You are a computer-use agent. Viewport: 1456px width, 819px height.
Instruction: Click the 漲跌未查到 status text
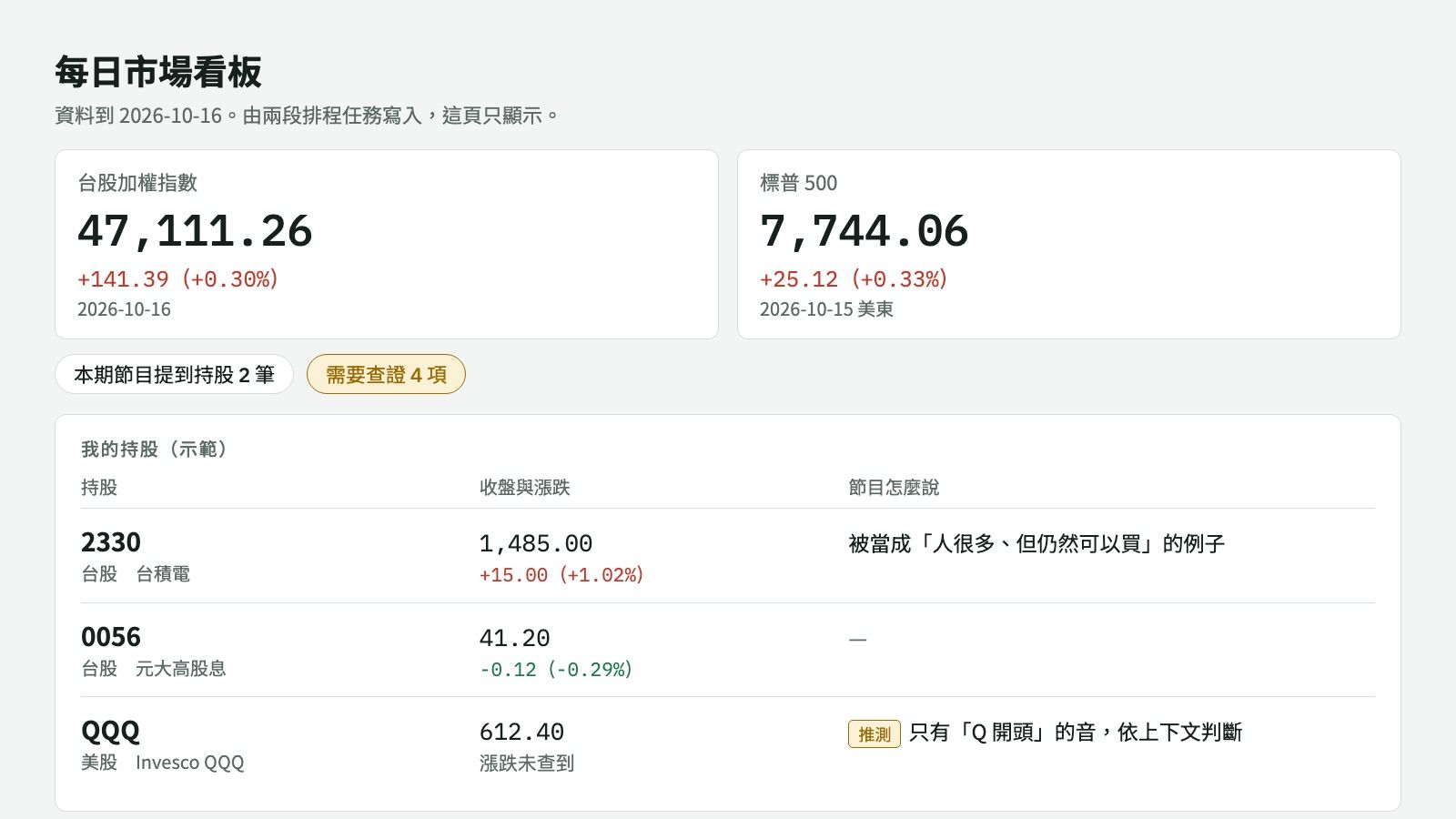point(527,763)
